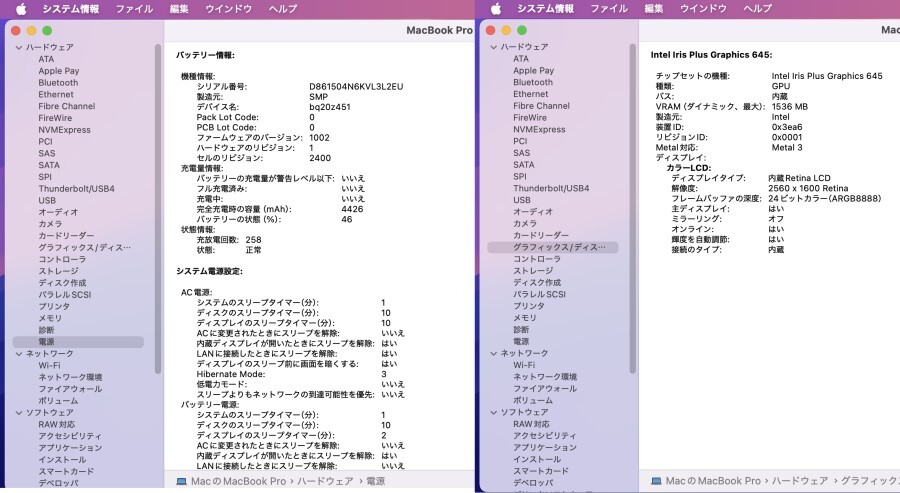Click ハードウェア breadcrumb in left window footer
The height and width of the screenshot is (493, 900).
pyautogui.click(x=325, y=481)
